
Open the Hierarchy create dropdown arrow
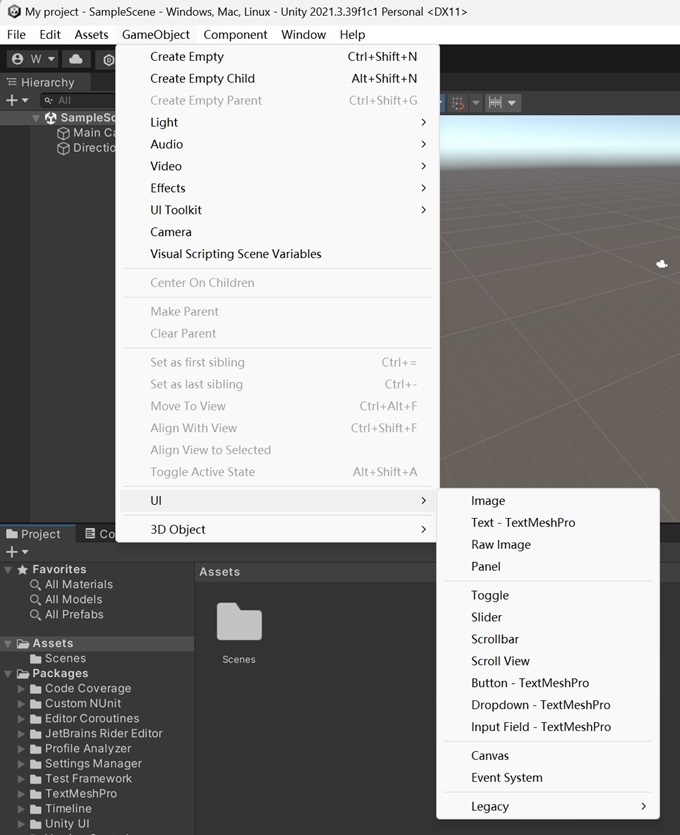pyautogui.click(x=25, y=100)
